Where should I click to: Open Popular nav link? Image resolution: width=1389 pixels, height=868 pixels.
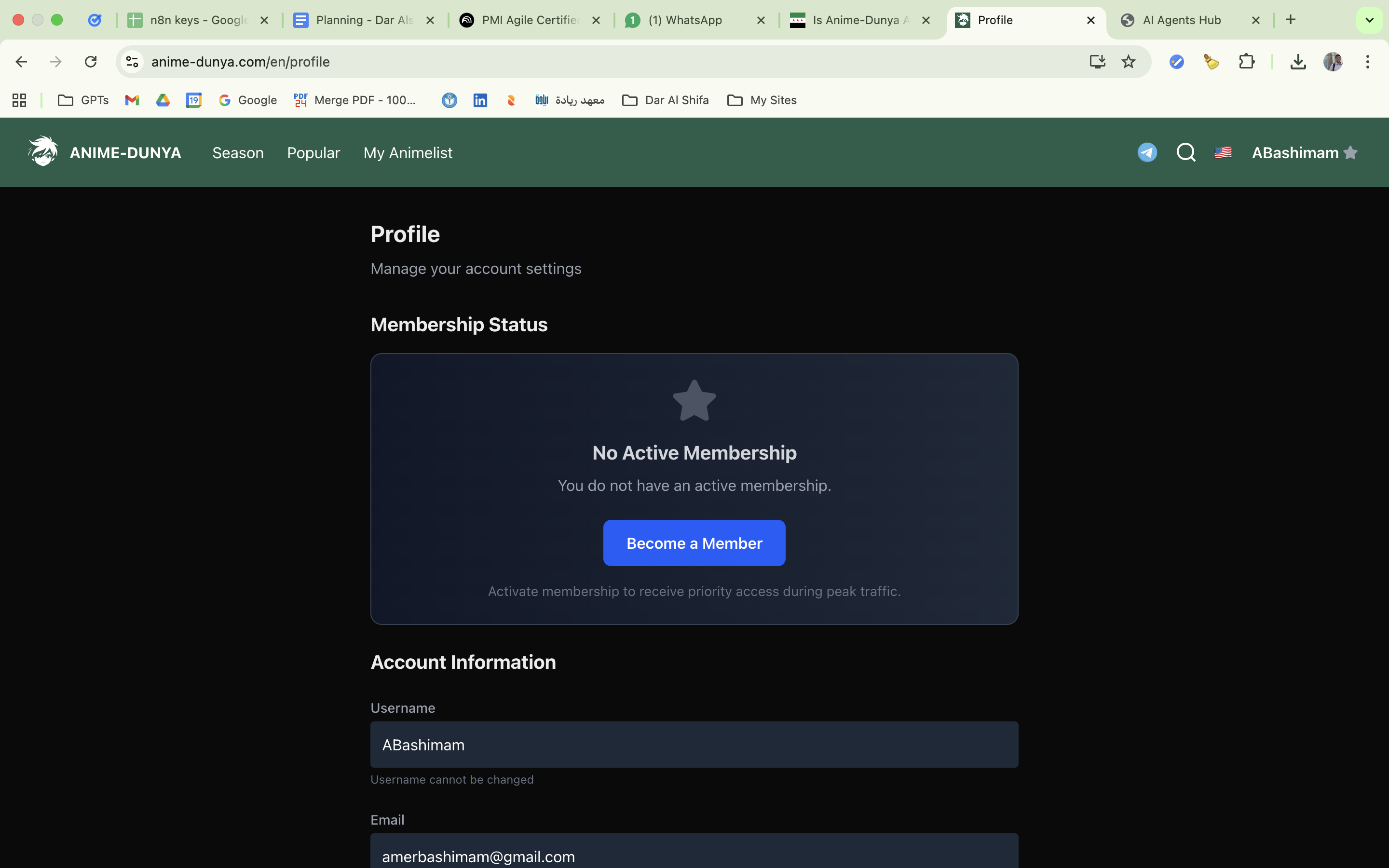tap(313, 153)
